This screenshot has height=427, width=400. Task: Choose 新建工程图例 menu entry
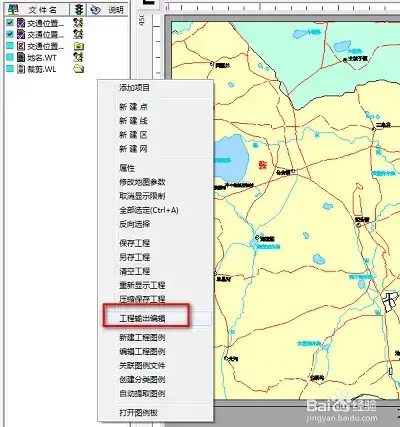coord(142,338)
